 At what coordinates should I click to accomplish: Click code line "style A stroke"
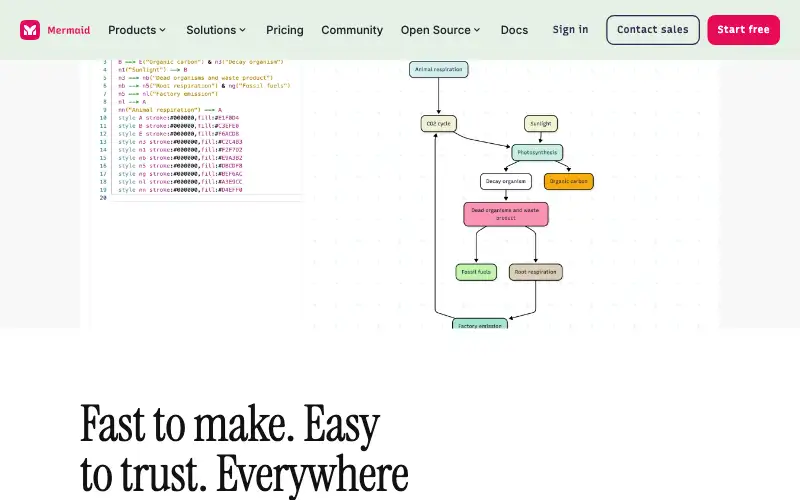point(179,118)
